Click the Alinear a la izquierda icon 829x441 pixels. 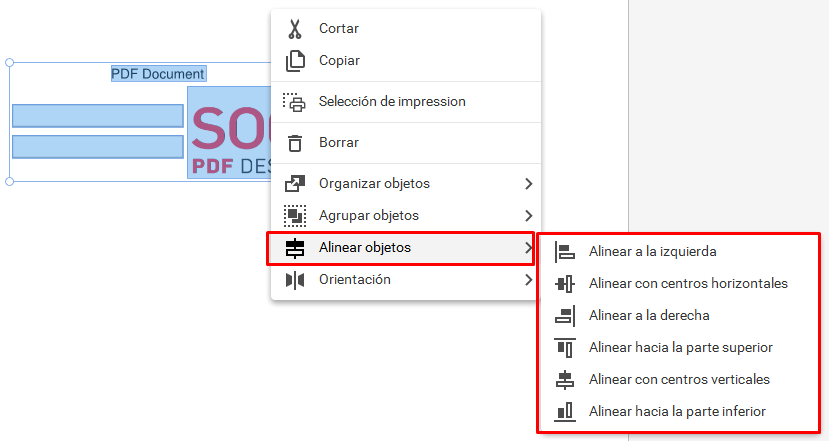(565, 252)
